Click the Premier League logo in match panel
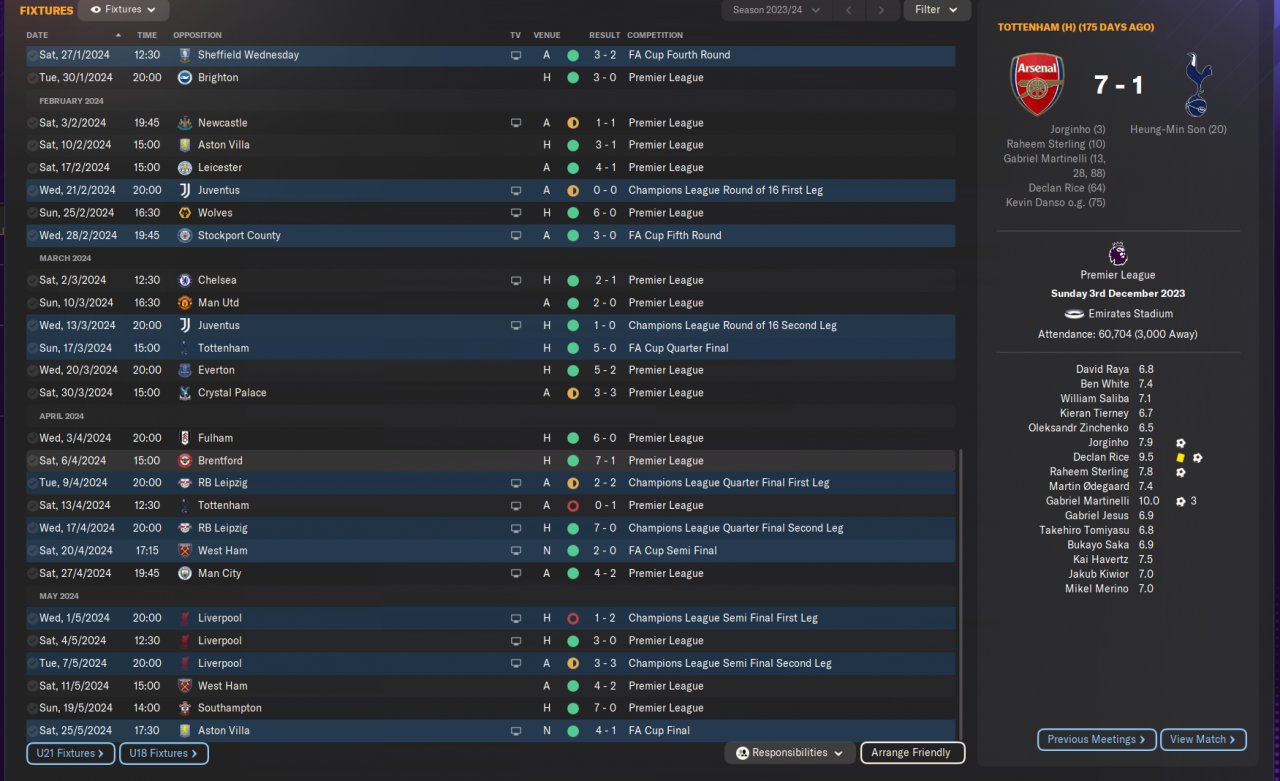Viewport: 1280px width, 781px height. (x=1118, y=253)
